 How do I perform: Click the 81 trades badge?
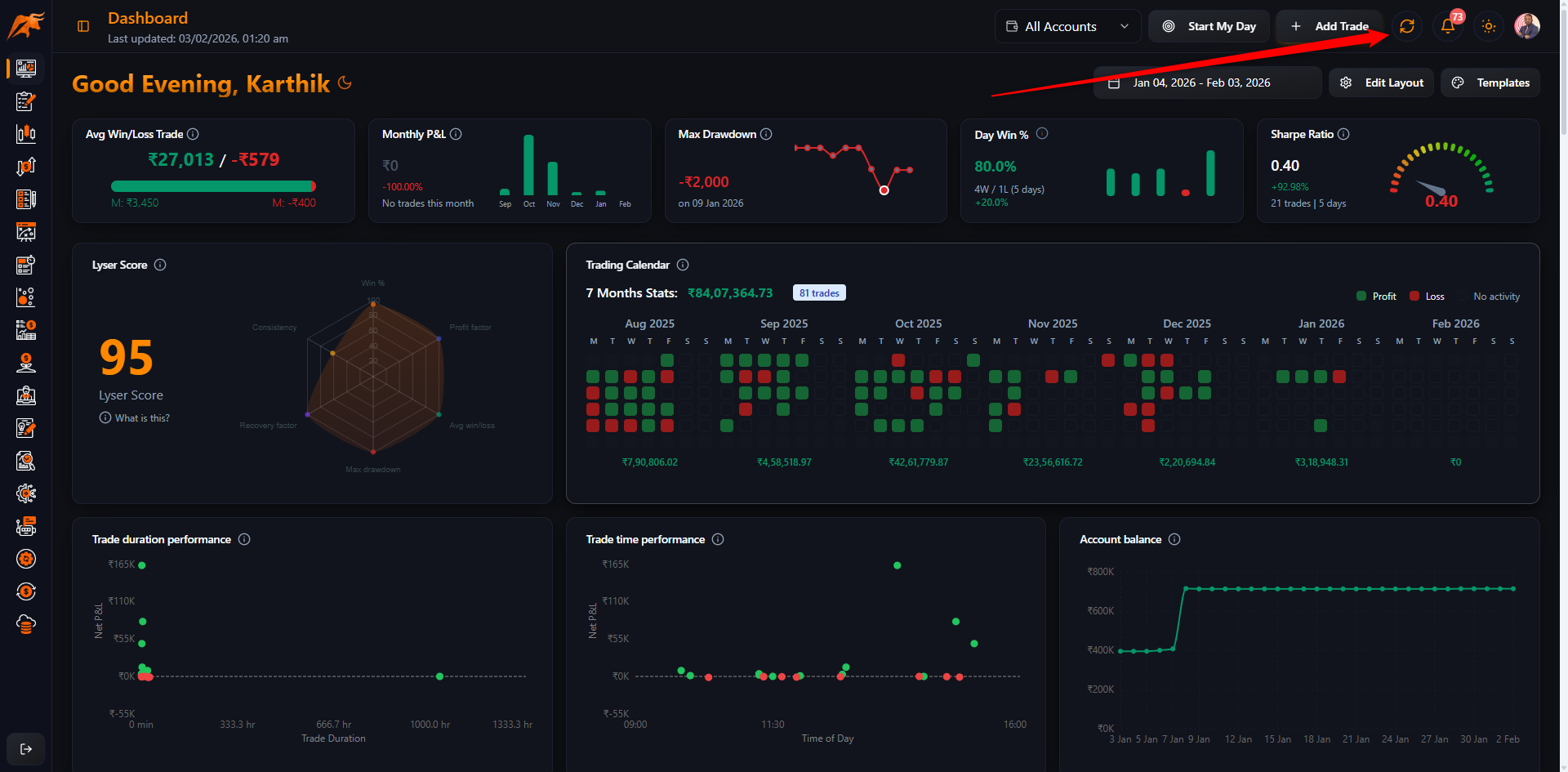[x=819, y=292]
